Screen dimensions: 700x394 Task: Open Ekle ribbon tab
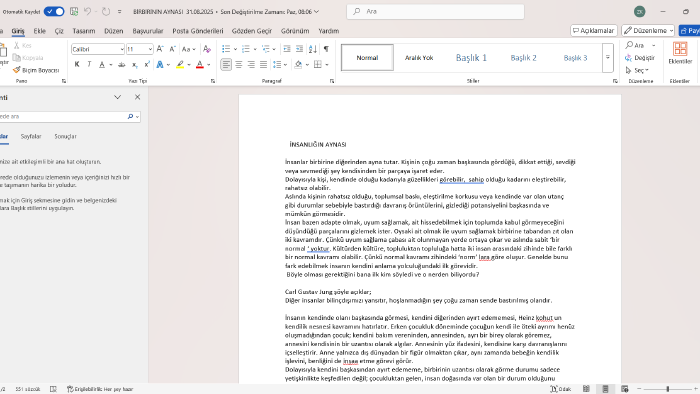coord(40,31)
